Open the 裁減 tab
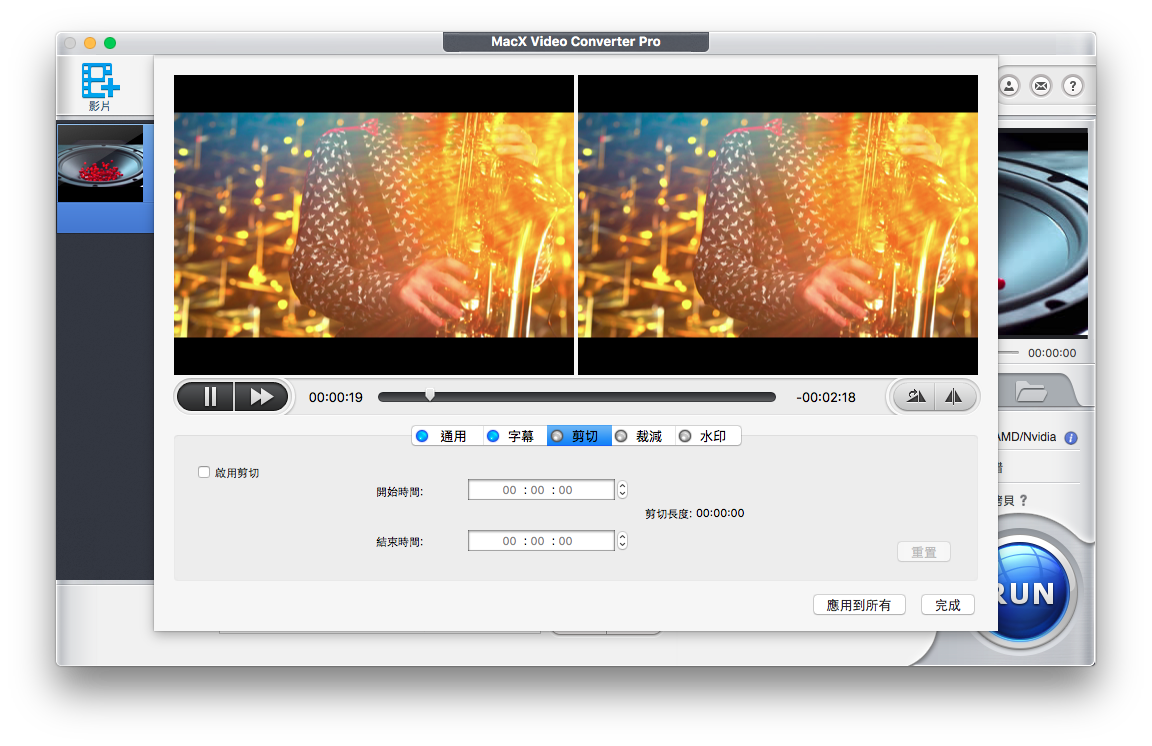Viewport: 1152px width, 746px height. 643,437
